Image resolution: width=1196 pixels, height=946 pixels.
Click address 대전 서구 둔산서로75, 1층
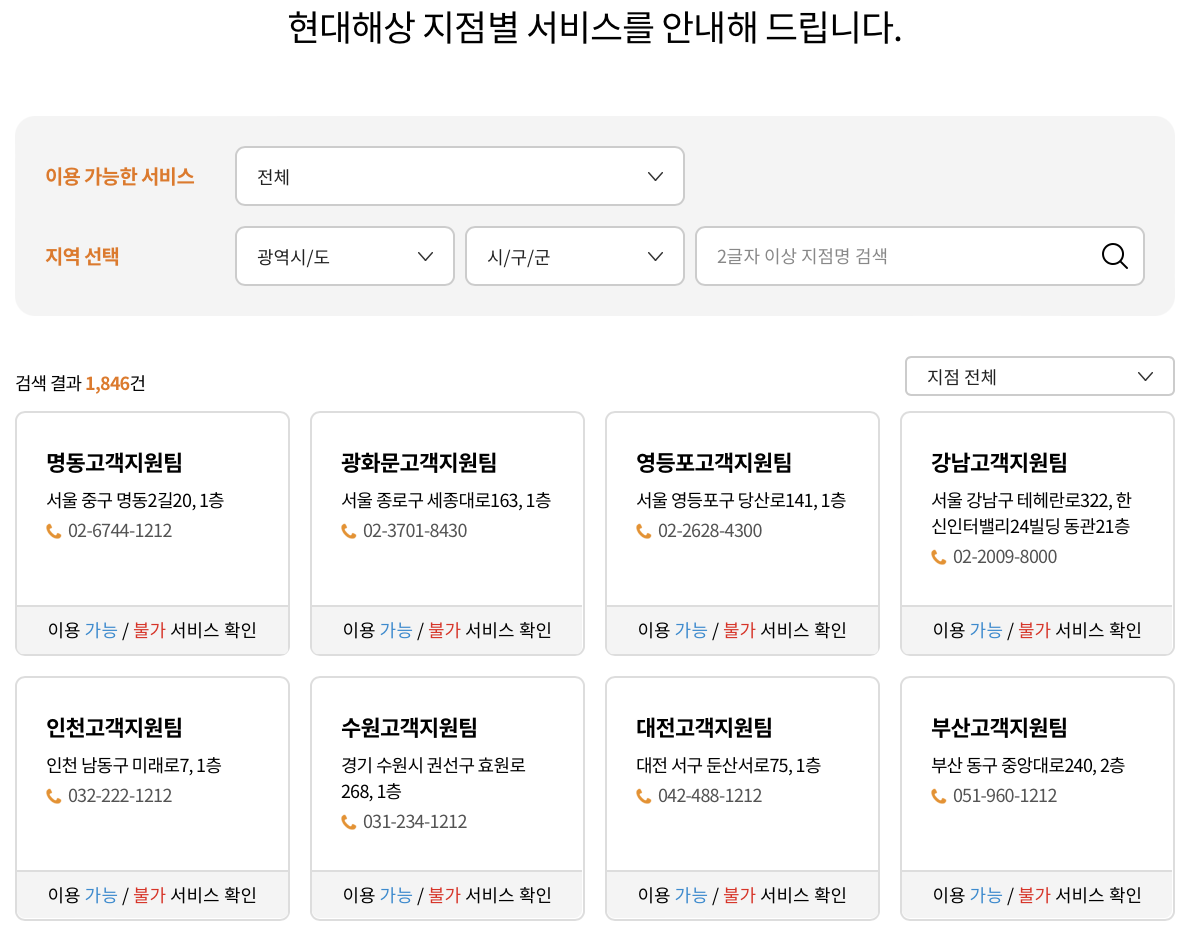(x=728, y=765)
